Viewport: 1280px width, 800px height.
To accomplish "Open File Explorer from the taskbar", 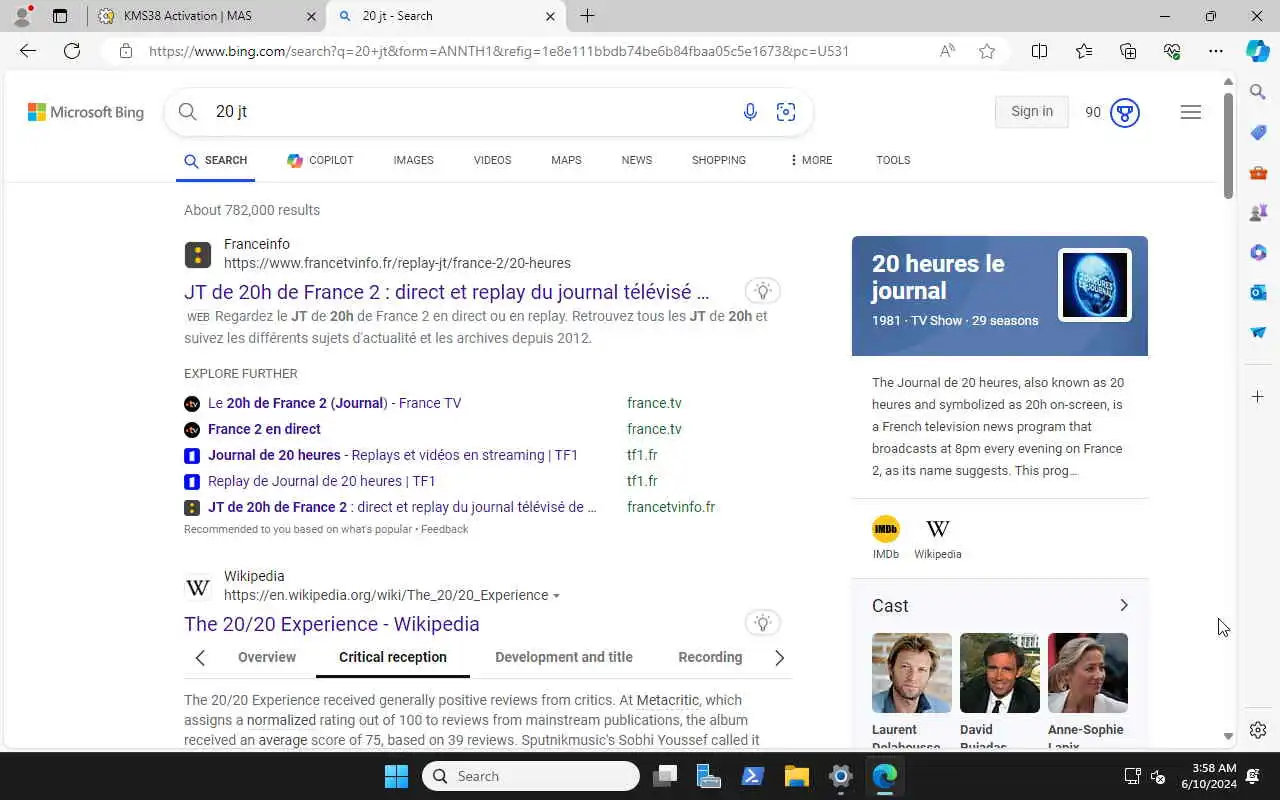I will tap(796, 776).
